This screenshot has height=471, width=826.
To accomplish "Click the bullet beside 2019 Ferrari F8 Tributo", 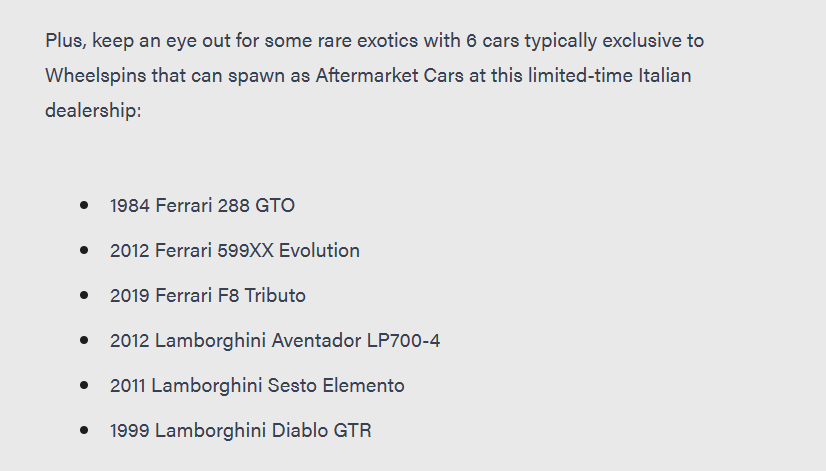I will pyautogui.click(x=84, y=295).
